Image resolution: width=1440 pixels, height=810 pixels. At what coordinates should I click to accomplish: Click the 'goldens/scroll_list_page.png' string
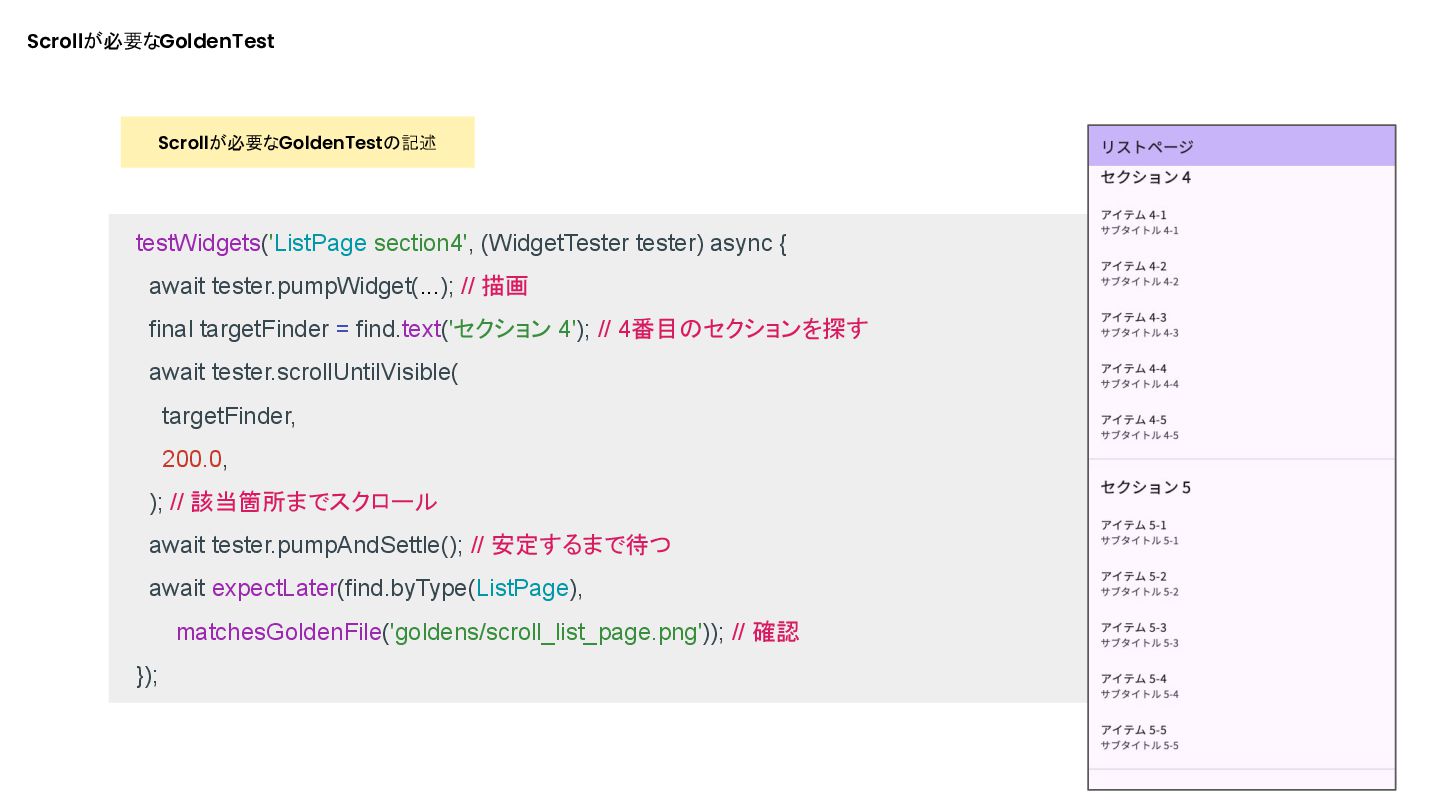[547, 633]
